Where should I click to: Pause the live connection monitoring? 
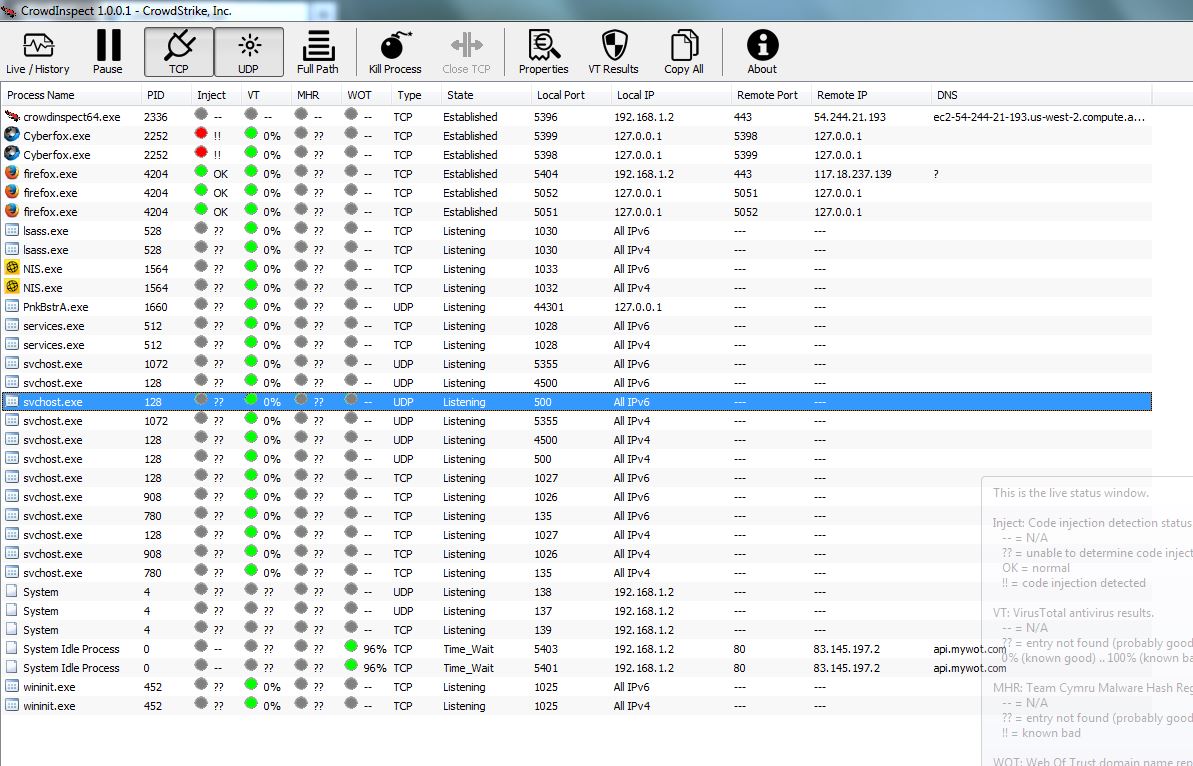(108, 53)
